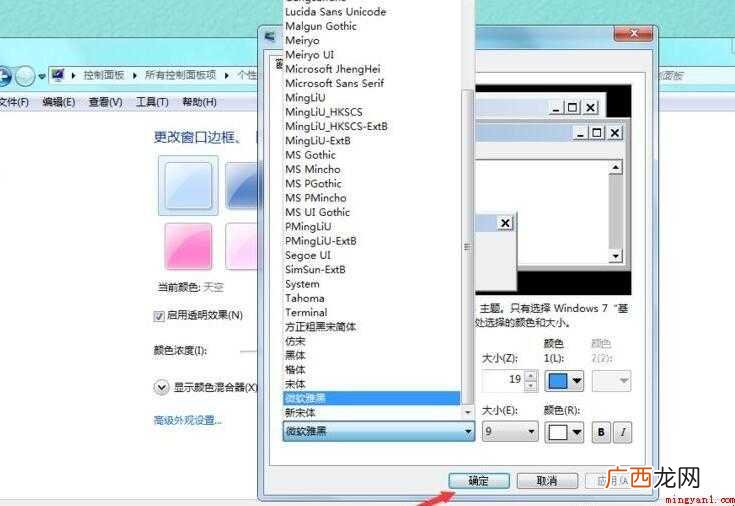
Task: Click the Italic font style button
Action: 622,432
